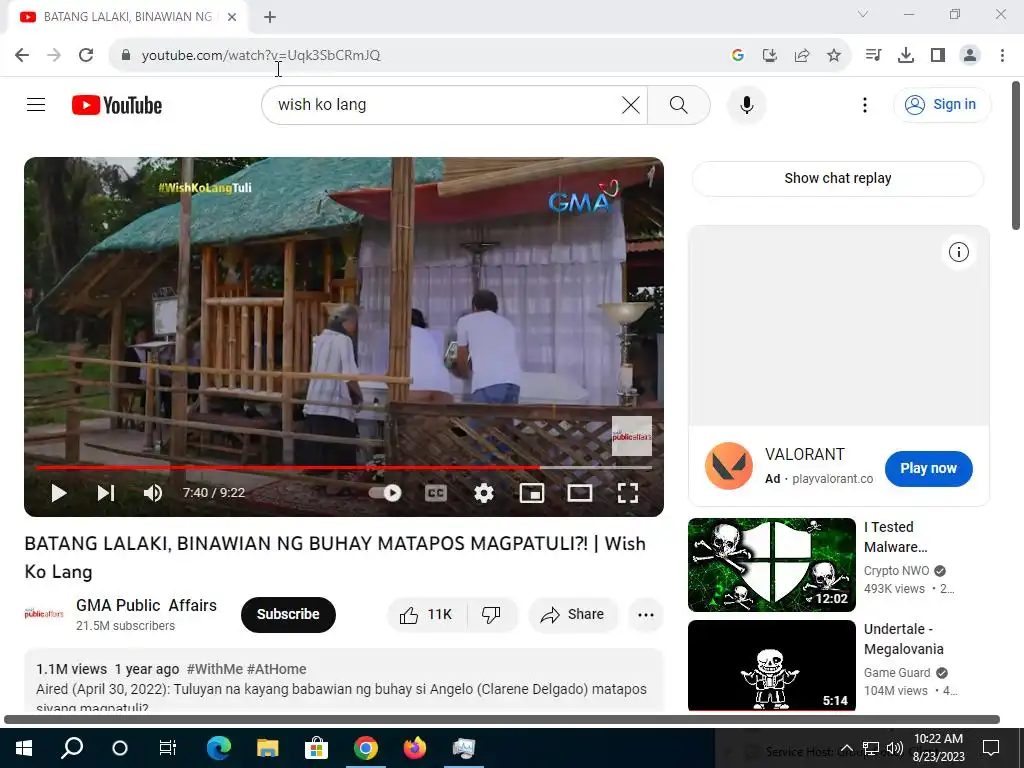Click Valorant Play now button
This screenshot has width=1024, height=768.
[928, 468]
